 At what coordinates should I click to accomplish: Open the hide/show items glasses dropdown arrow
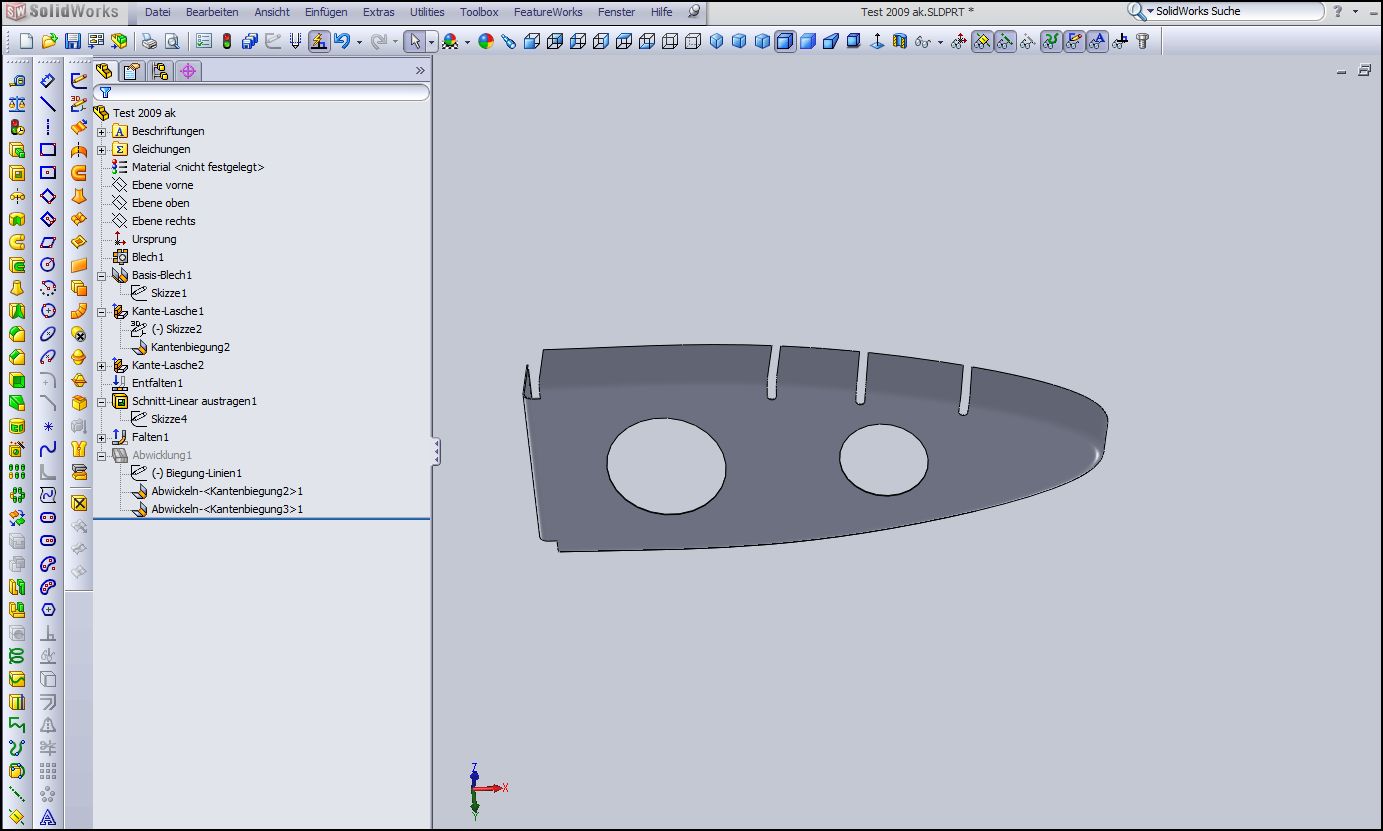click(x=940, y=42)
